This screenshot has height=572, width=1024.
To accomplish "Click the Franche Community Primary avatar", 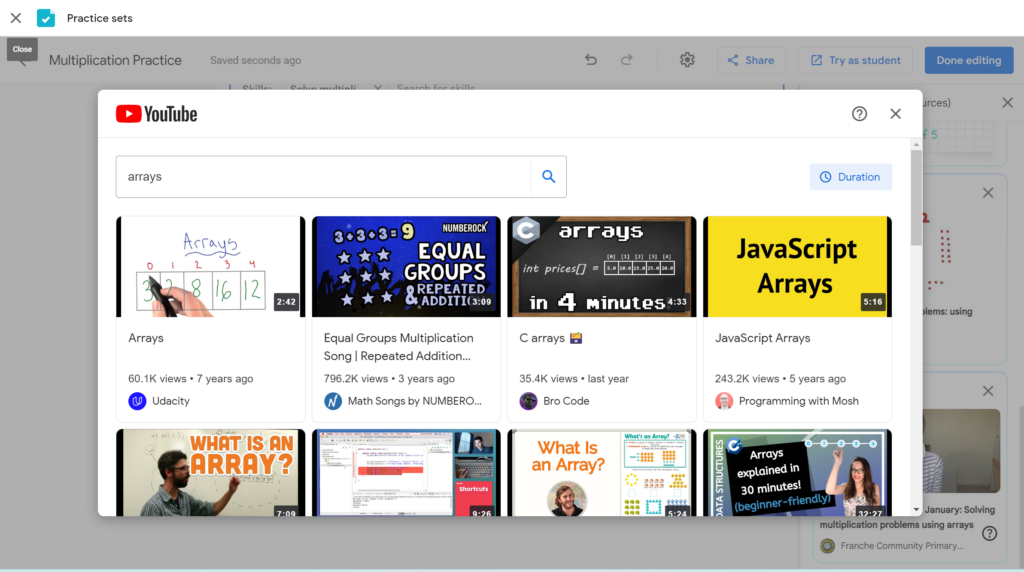I will click(x=827, y=546).
